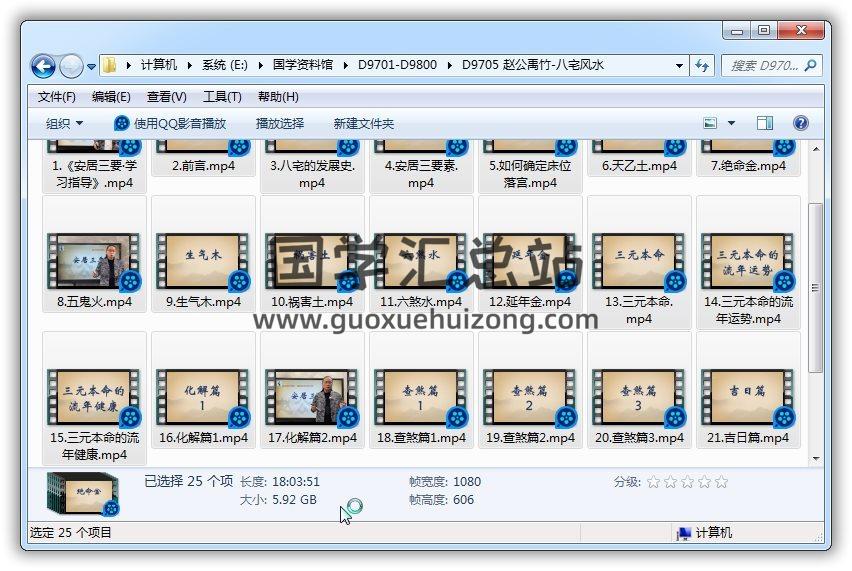Click the 1.《安居三要·学习指导》.mp4 filename
The height and width of the screenshot is (571, 852).
94,174
